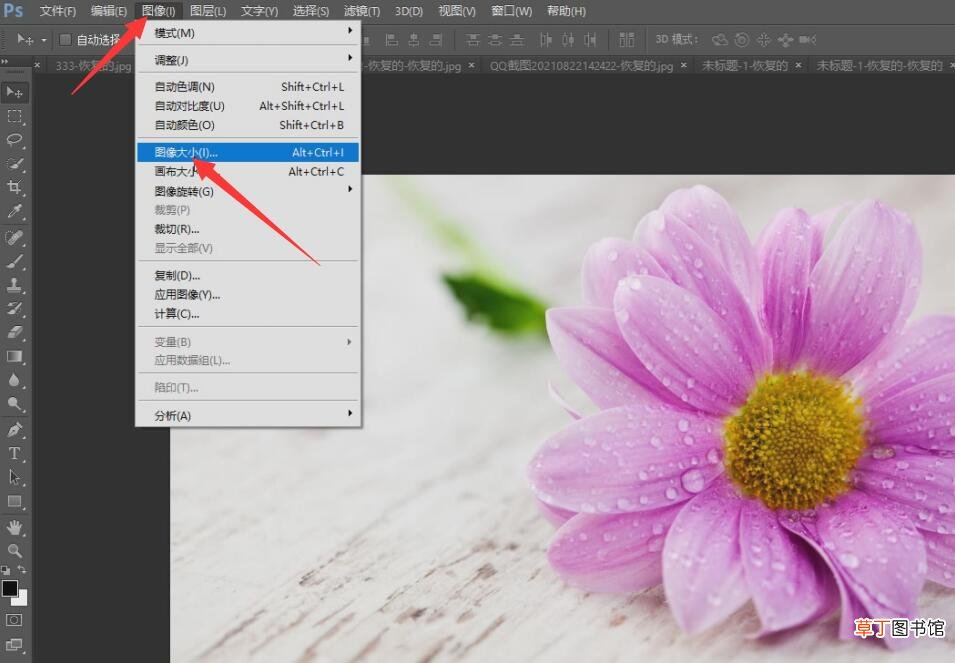The image size is (955, 663).
Task: Pick the Eyedropper tool
Action: coord(15,211)
